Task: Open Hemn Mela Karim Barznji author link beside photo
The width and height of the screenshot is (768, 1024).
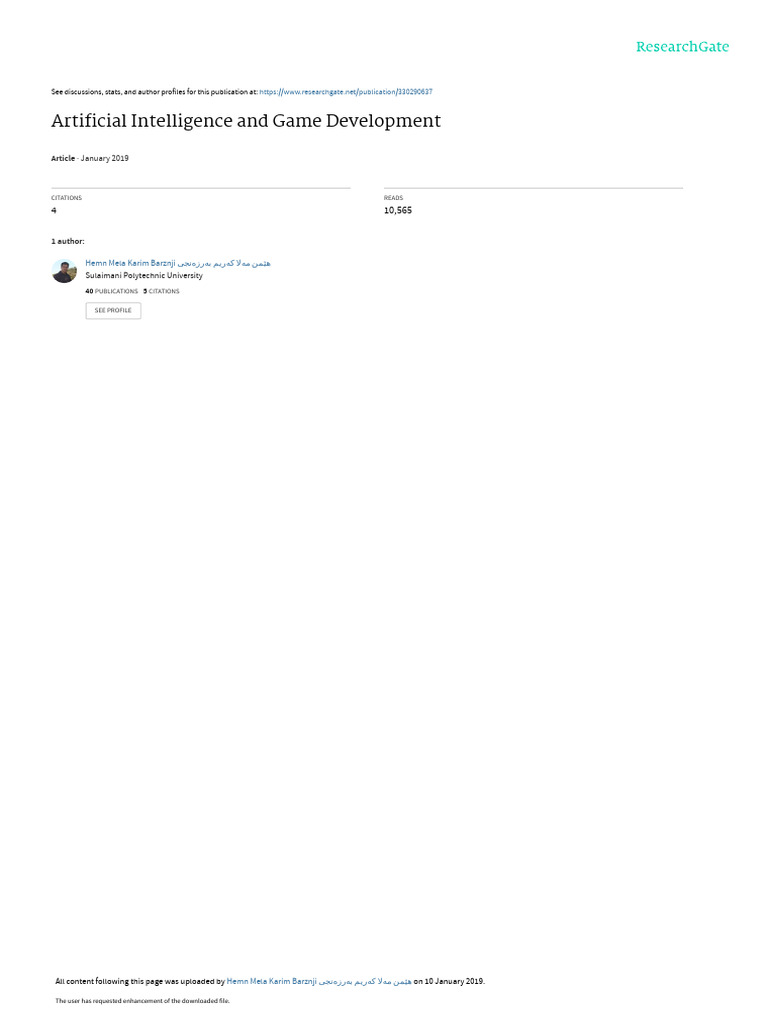Action: click(130, 263)
